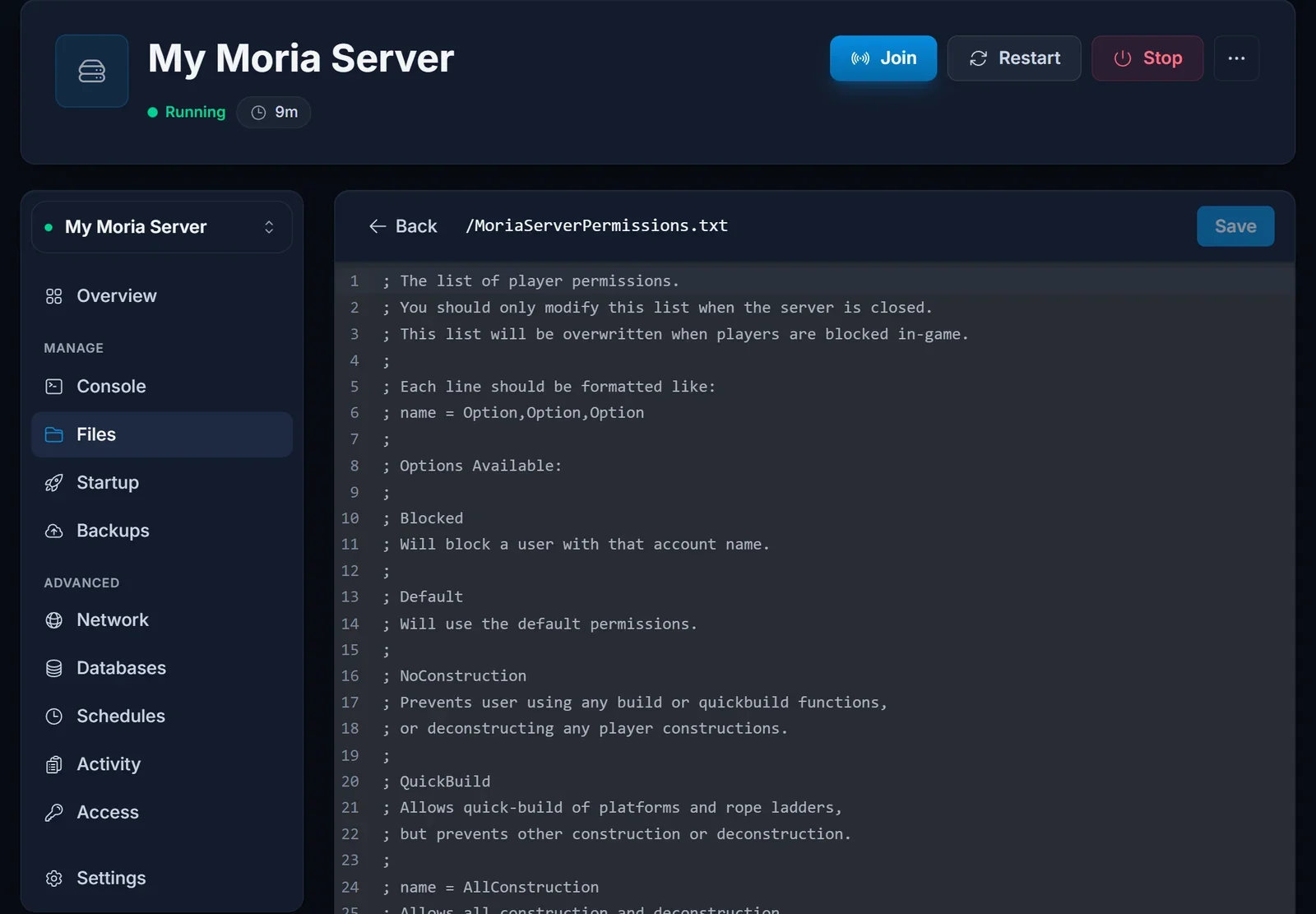
Task: Click the 'Default' option on line 13
Action: 431,597
